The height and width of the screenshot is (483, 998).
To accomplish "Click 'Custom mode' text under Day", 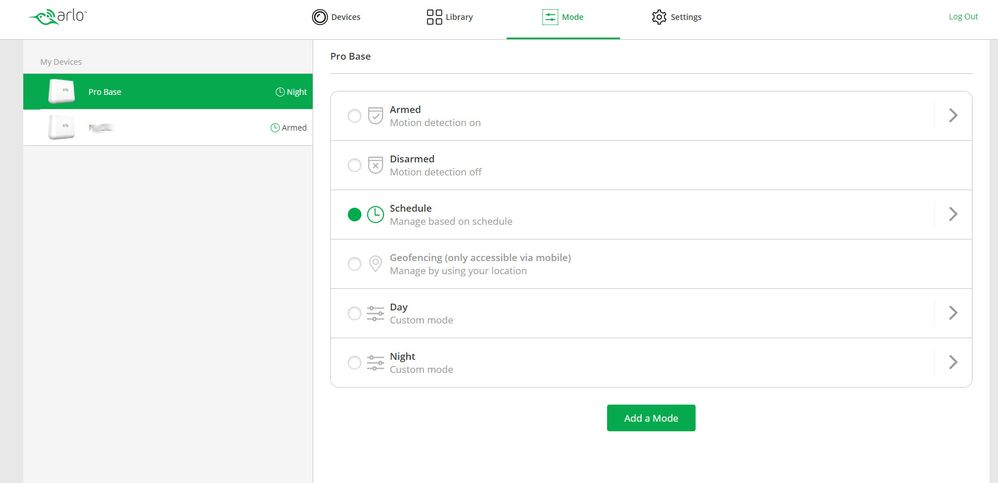I will coord(421,320).
